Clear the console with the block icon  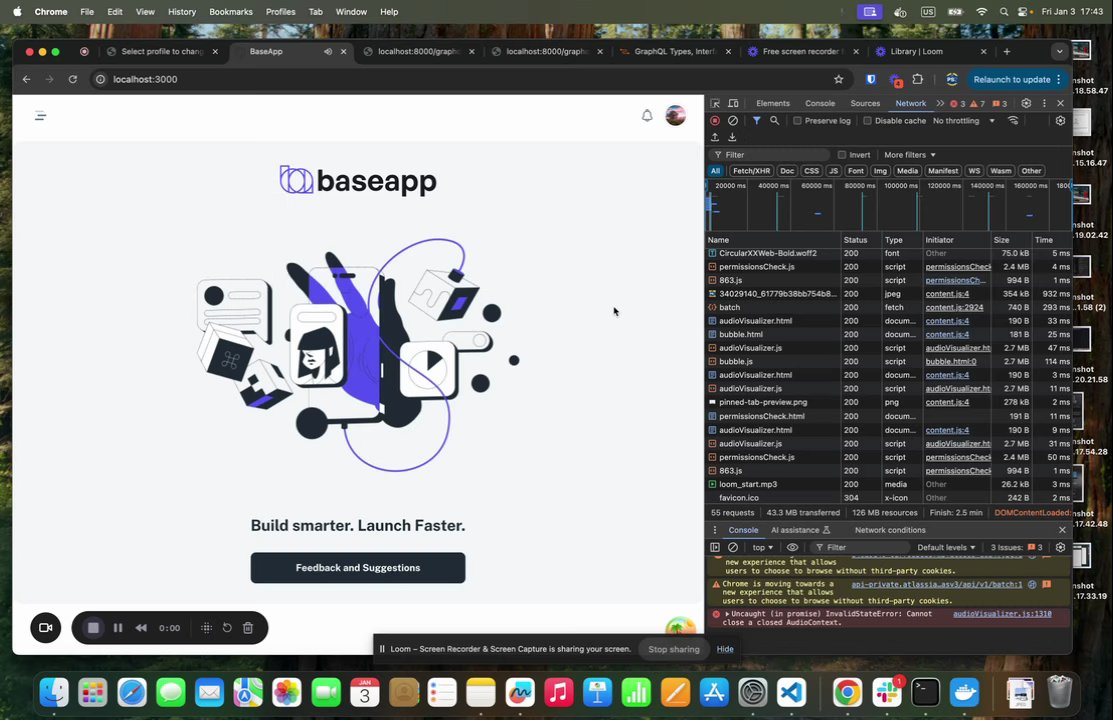[x=733, y=547]
